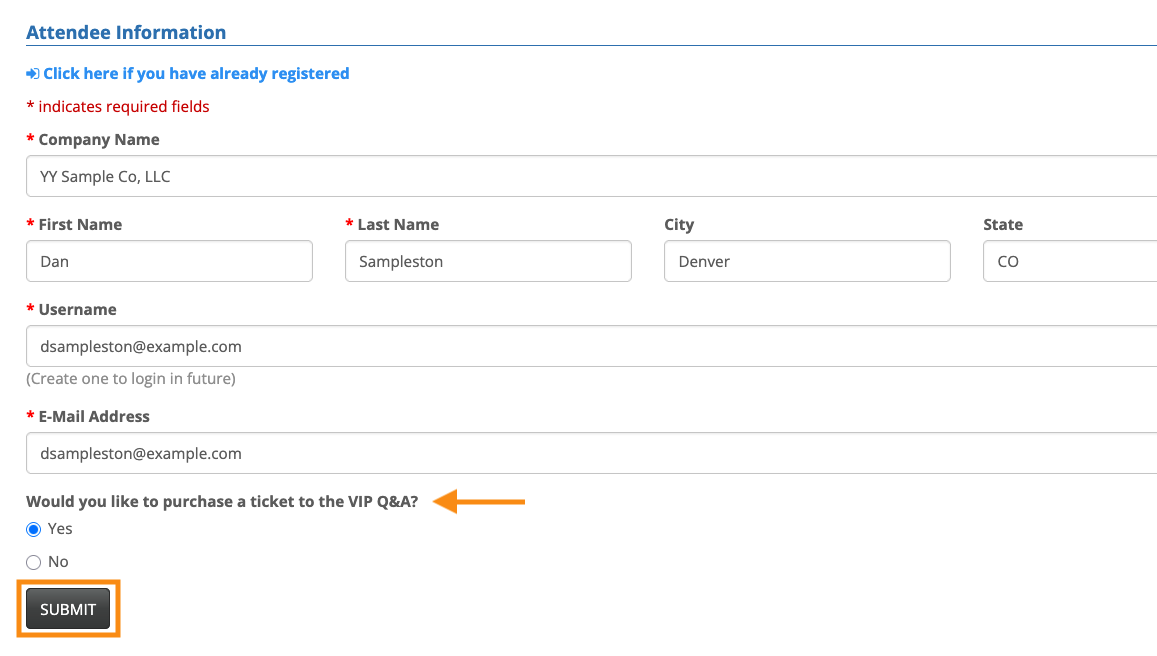Click the City input showing Denver
The height and width of the screenshot is (656, 1157).
807,262
